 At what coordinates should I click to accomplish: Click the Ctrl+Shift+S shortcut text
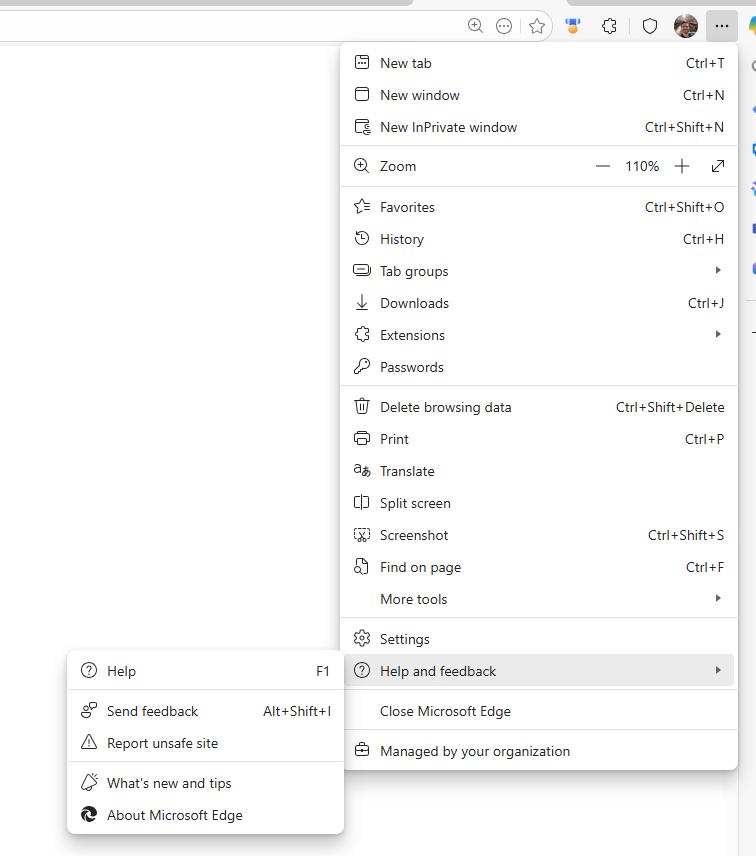click(x=686, y=535)
